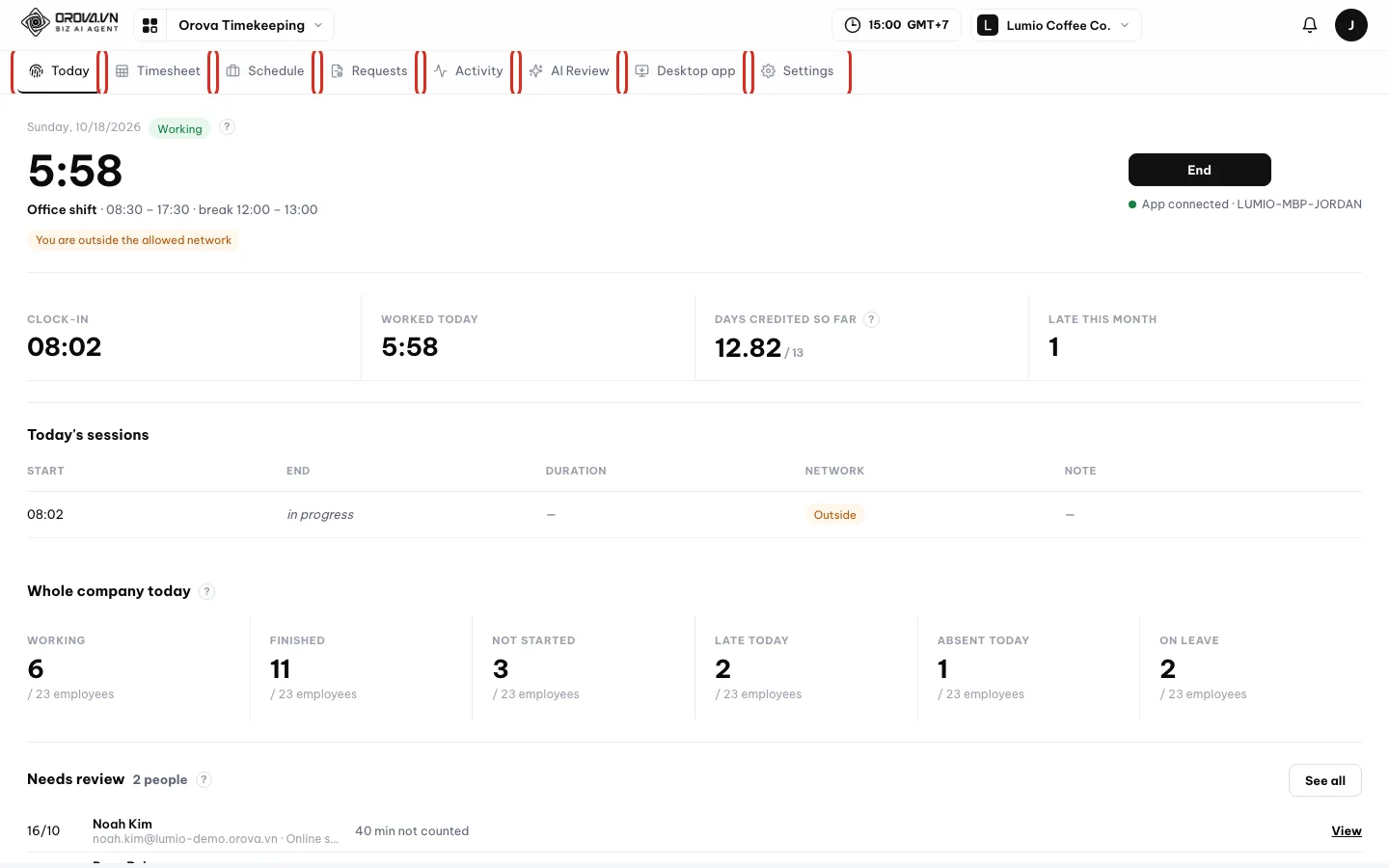Open the View link for Noah Kim
1389x868 pixels.
click(1347, 831)
